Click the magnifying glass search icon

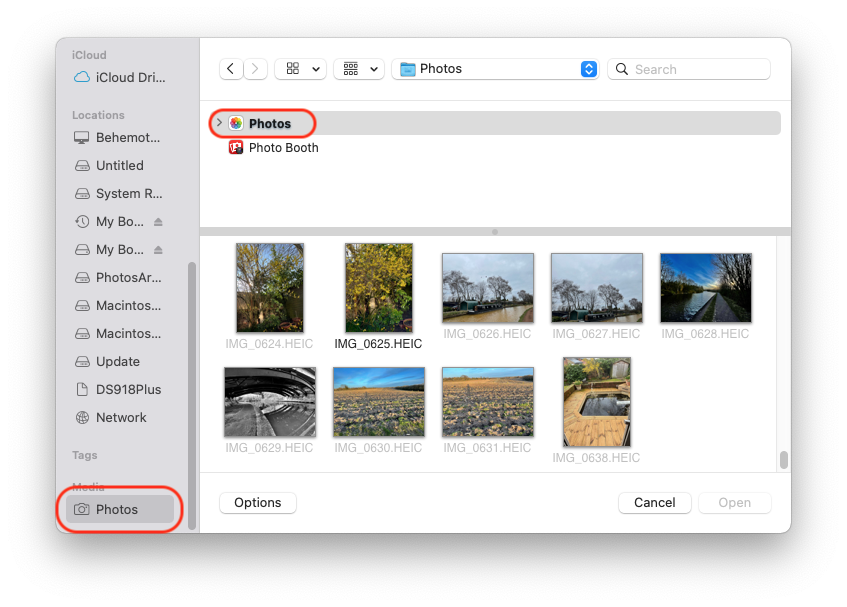coord(622,69)
